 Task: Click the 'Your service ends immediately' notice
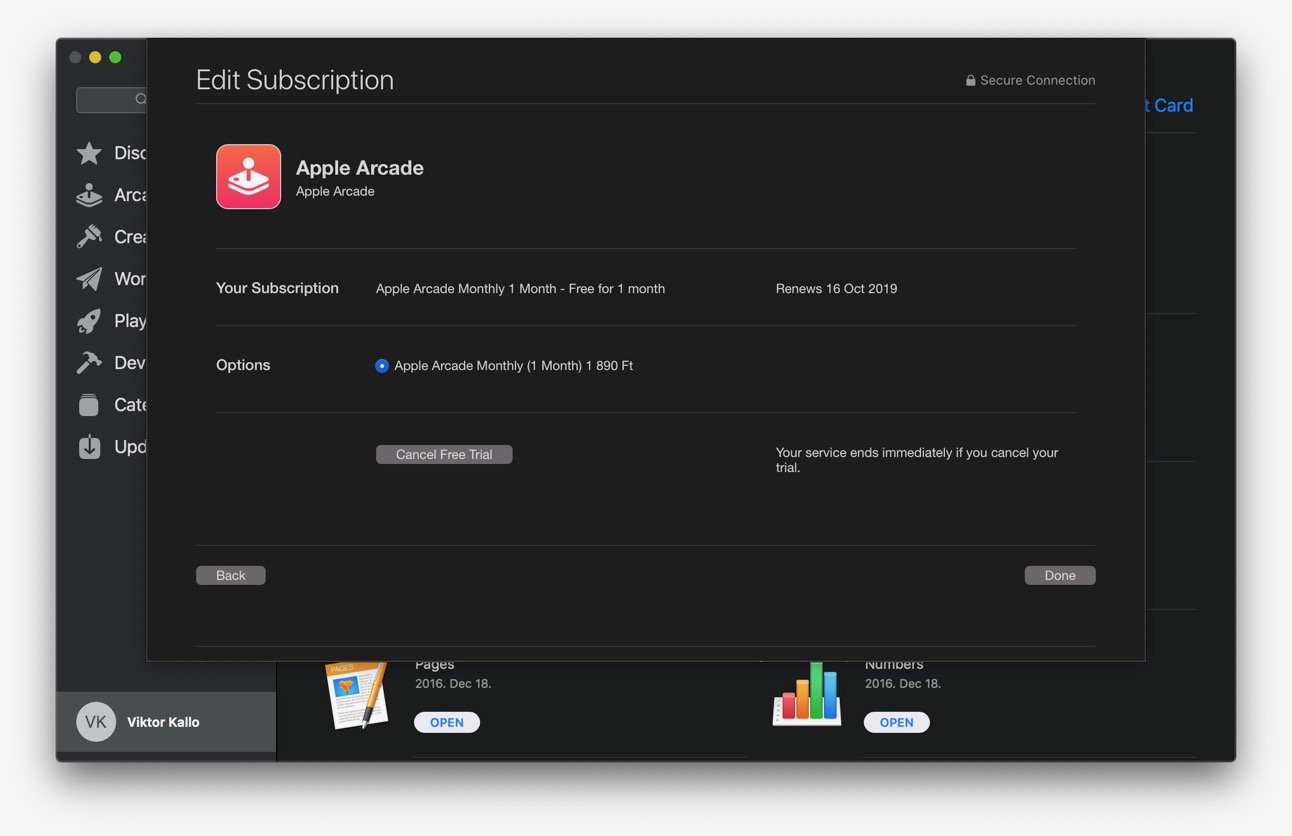coord(917,460)
